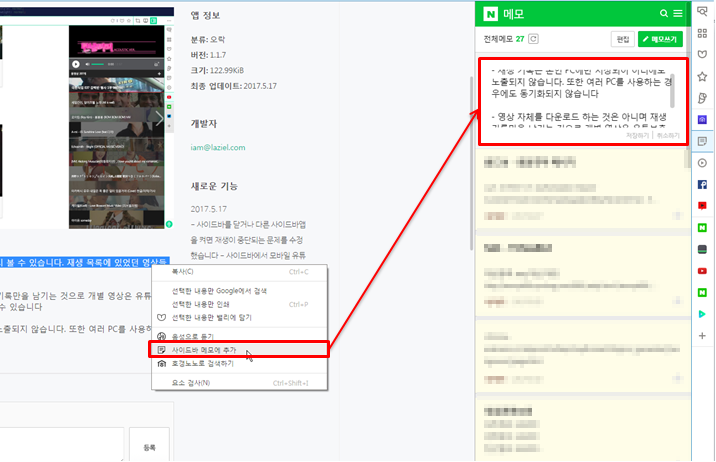Viewport: 716px width, 462px height.
Task: Click the four-squares apps icon in sidebar
Action: (x=702, y=32)
